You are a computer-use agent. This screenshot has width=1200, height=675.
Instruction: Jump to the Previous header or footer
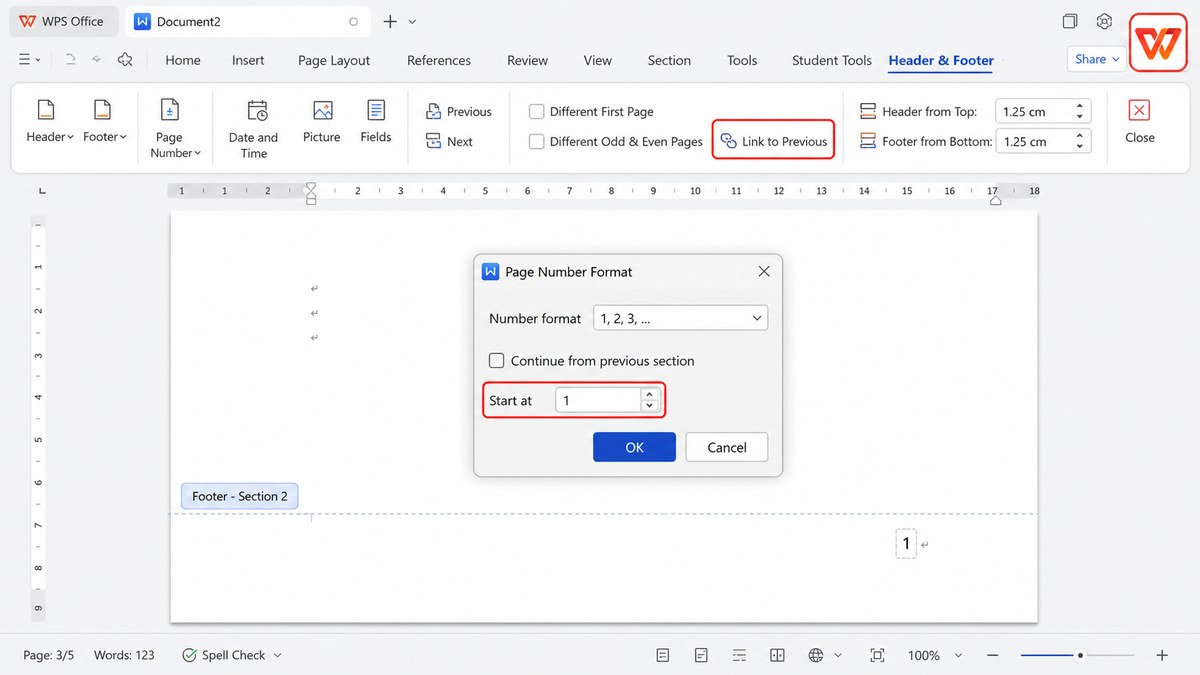click(459, 112)
